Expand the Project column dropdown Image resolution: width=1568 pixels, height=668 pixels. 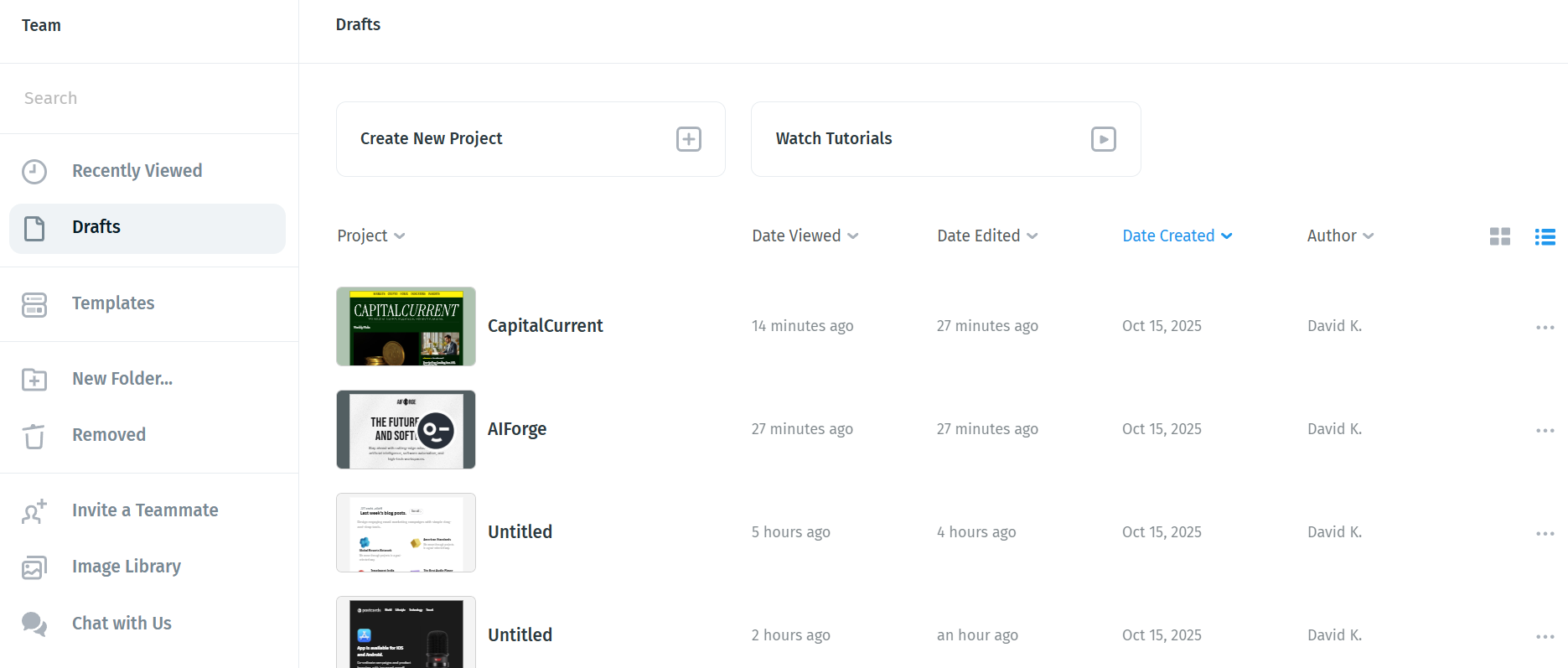tap(371, 236)
